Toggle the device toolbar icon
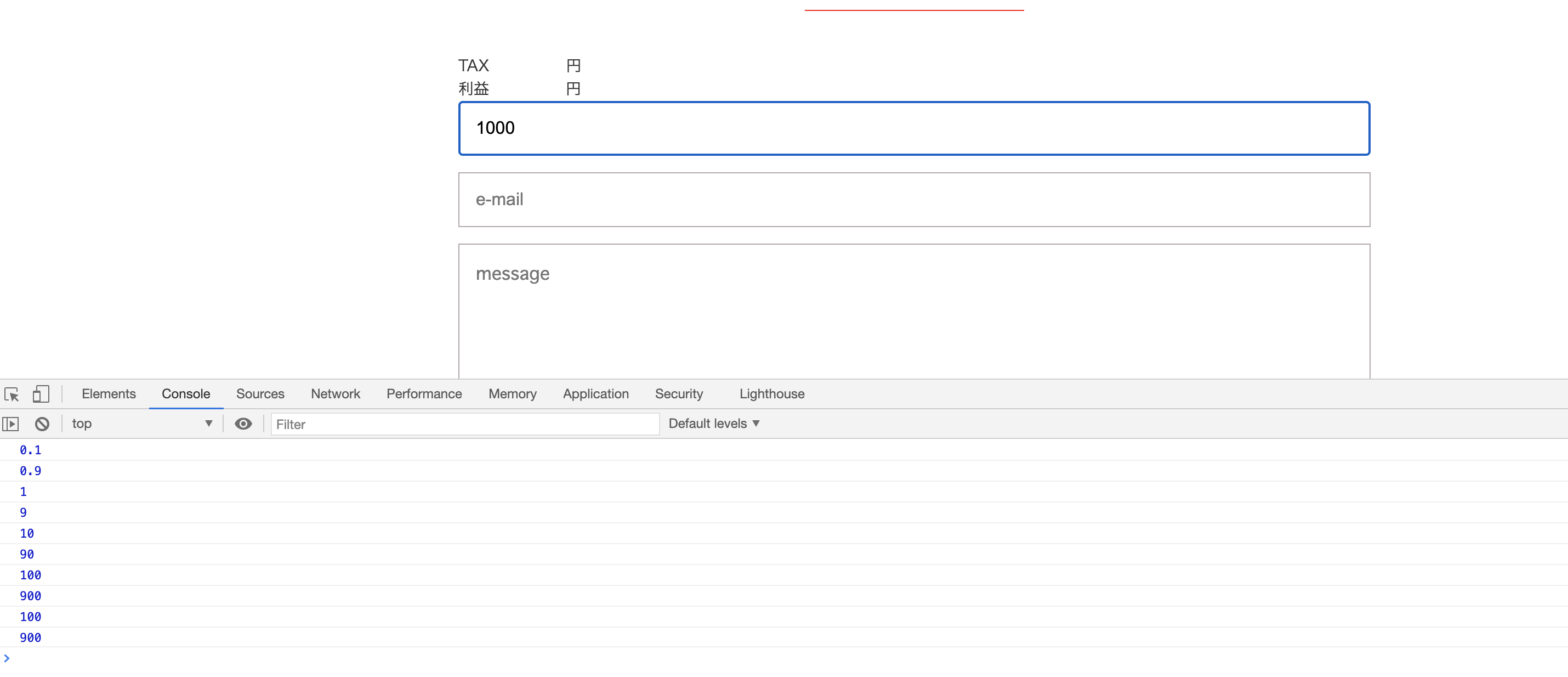1568x677 pixels. click(x=41, y=394)
